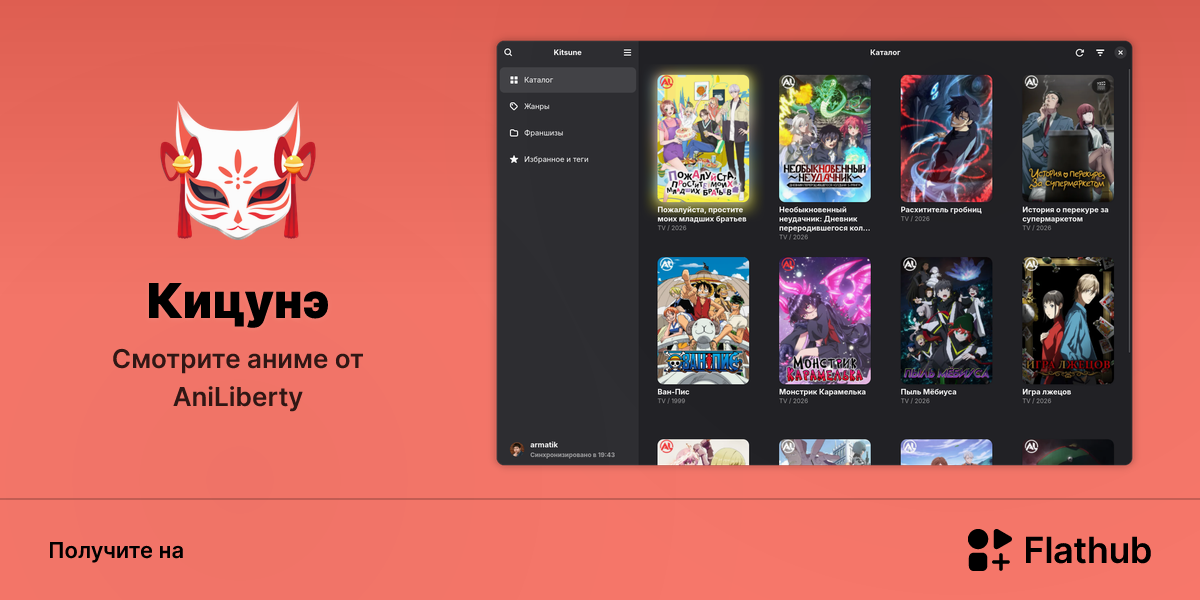Open the Монстрик Карамелька poster
This screenshot has width=1200, height=600.
click(x=825, y=321)
